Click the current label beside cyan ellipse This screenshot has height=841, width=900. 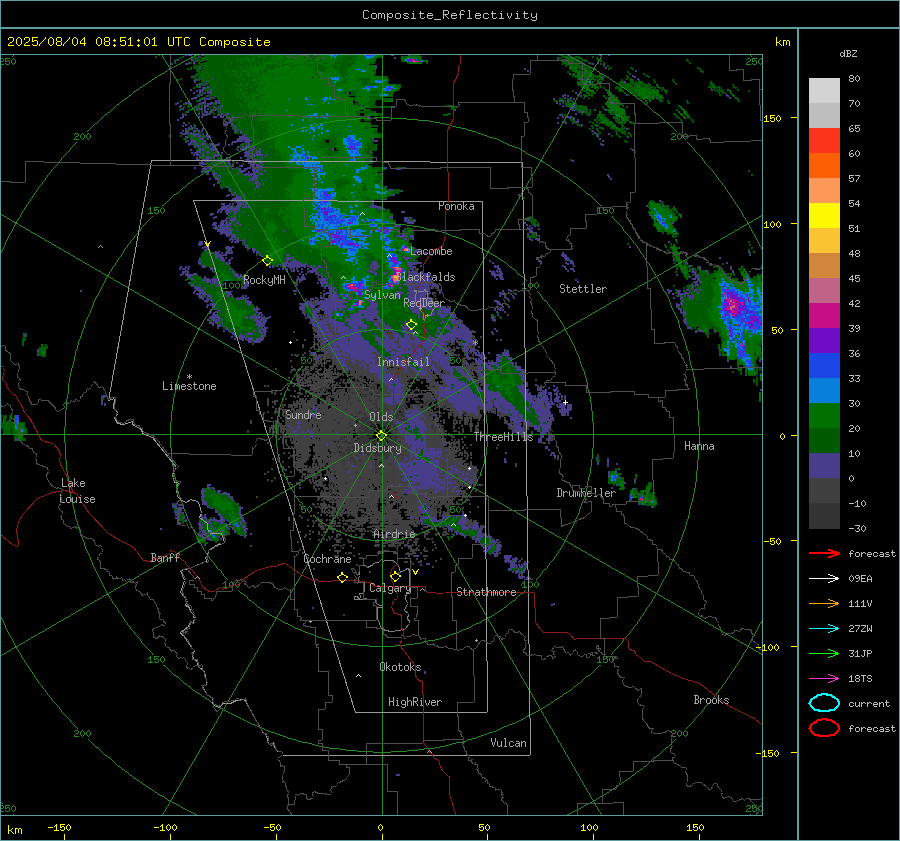point(869,704)
